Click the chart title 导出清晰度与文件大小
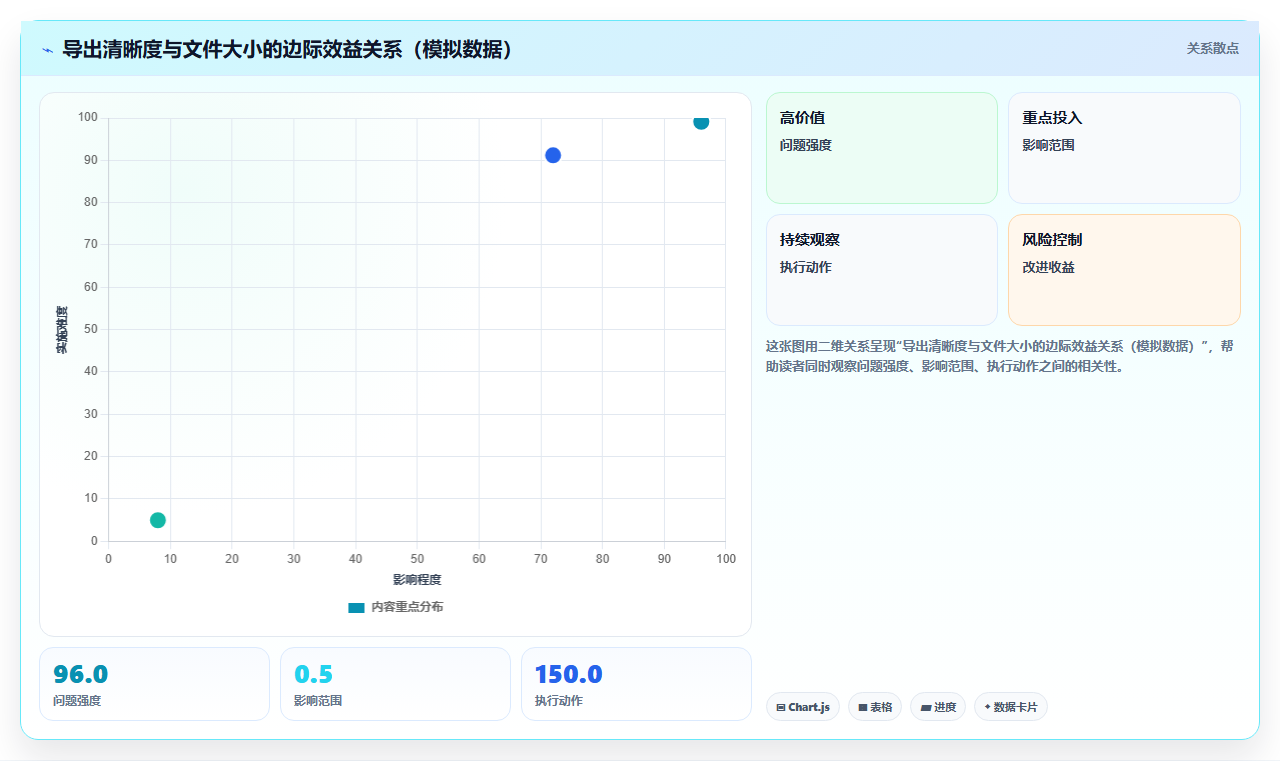1280x761 pixels. 288,49
